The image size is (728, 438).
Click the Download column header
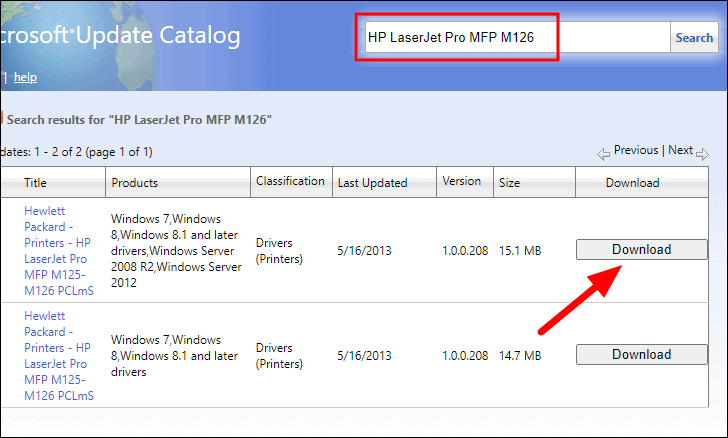click(632, 183)
